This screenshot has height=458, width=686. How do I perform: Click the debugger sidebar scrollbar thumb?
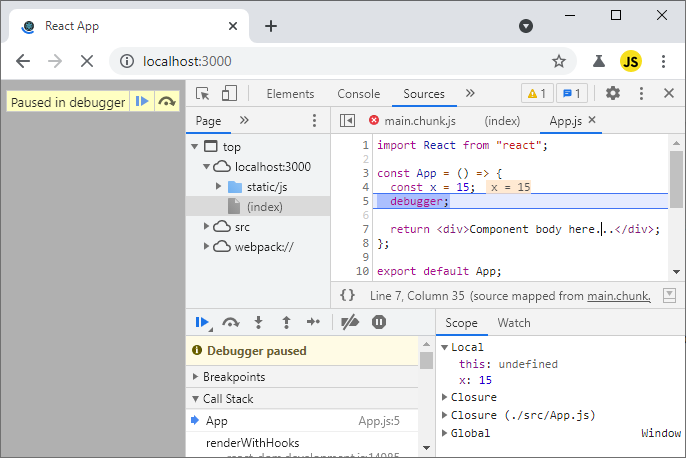pos(427,360)
